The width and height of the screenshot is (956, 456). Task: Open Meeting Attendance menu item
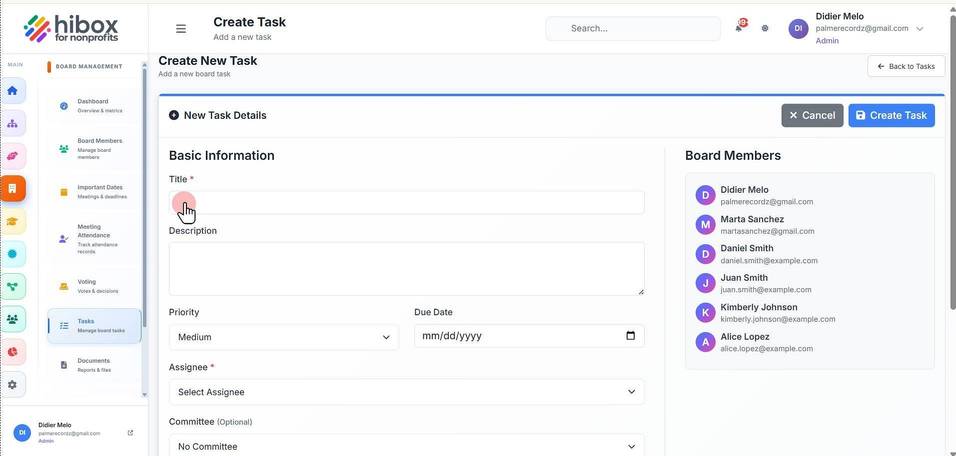pyautogui.click(x=94, y=238)
